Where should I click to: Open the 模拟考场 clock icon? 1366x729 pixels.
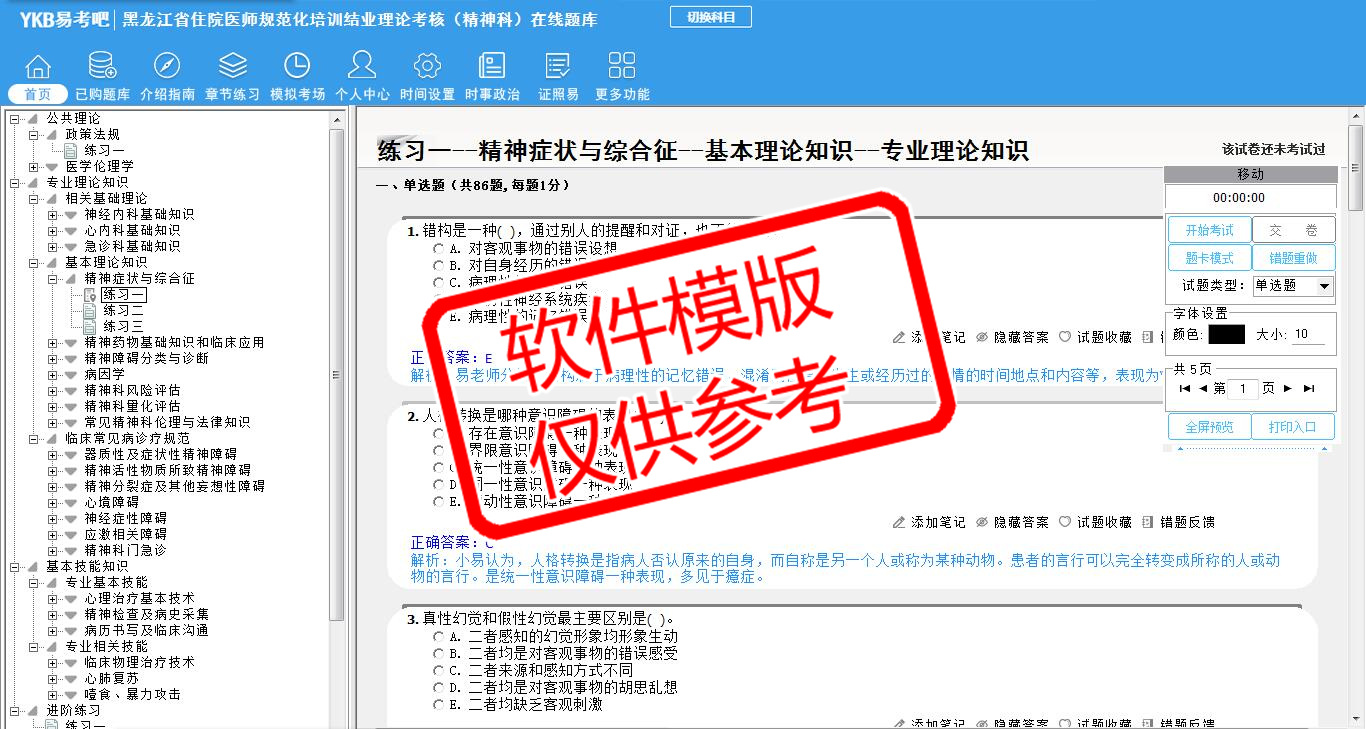click(297, 67)
